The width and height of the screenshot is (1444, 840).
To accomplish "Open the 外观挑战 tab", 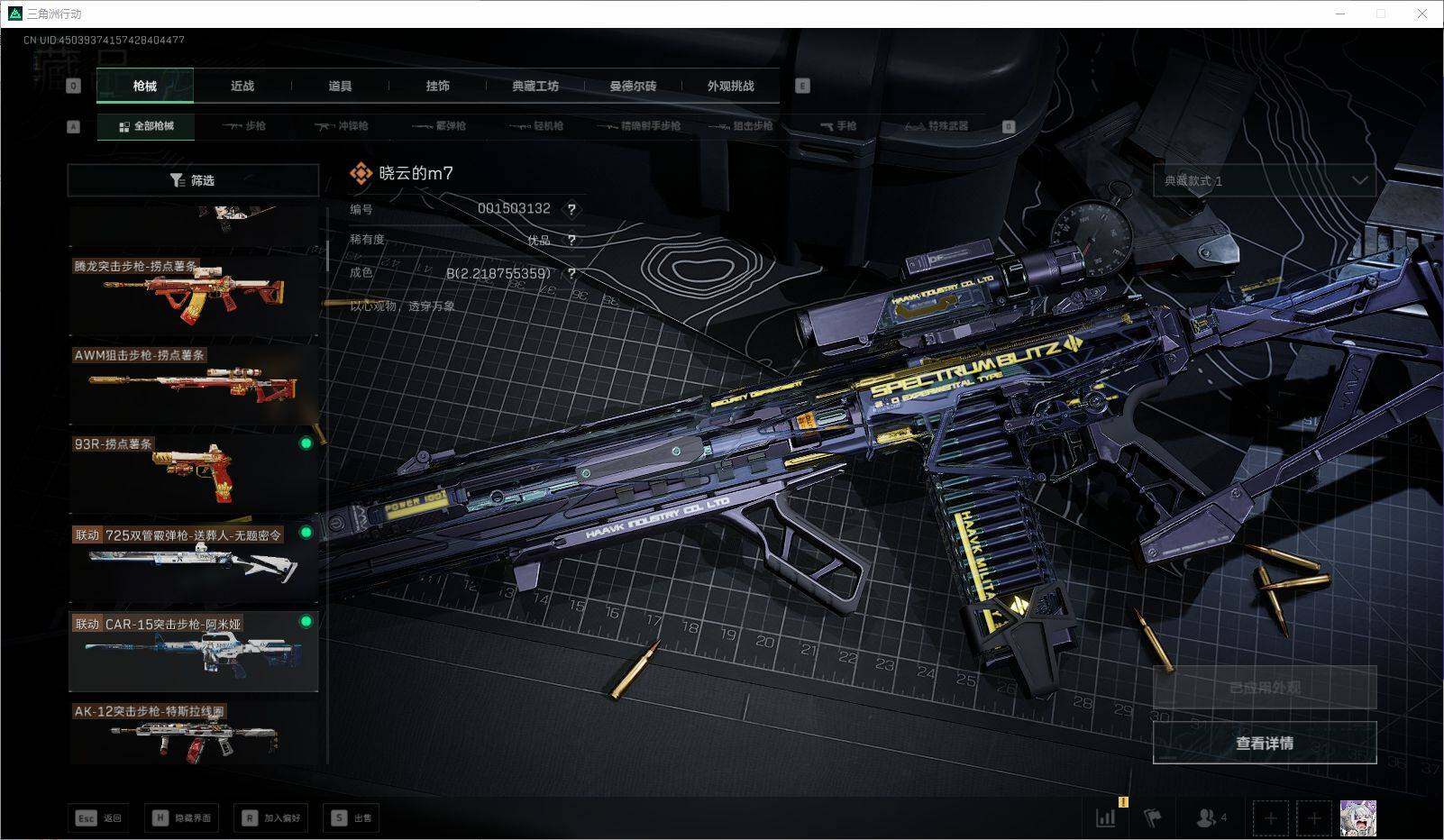I will [x=730, y=86].
